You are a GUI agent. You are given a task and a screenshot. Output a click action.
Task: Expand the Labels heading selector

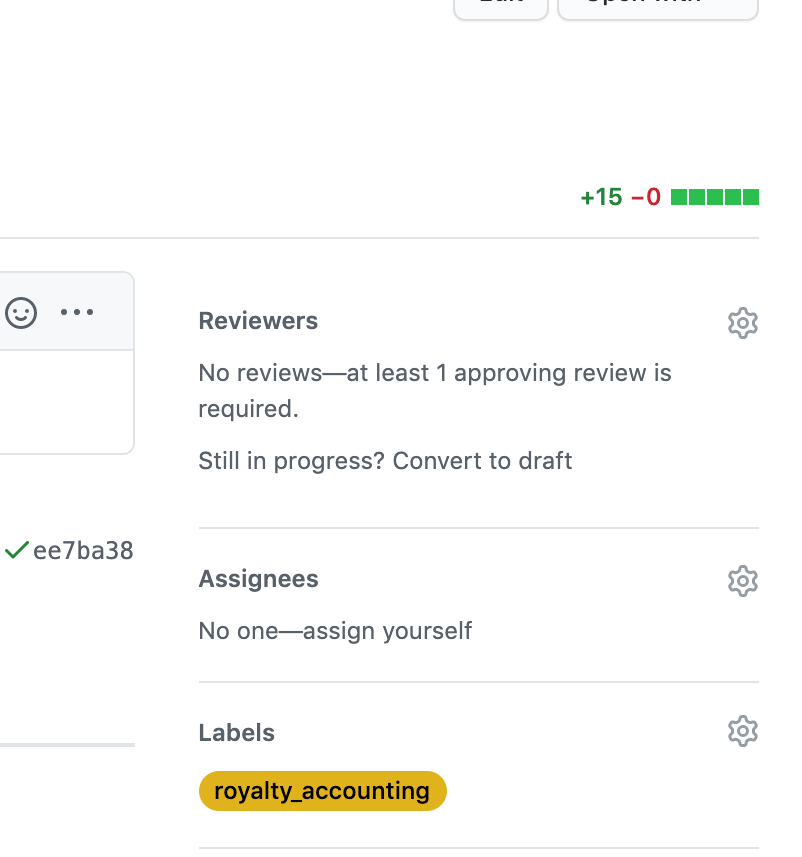tap(237, 733)
